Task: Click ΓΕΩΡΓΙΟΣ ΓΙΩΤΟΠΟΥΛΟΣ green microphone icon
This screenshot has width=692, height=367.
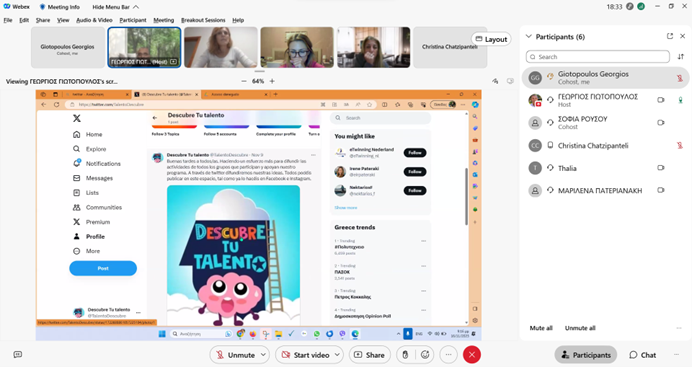Action: (x=680, y=100)
